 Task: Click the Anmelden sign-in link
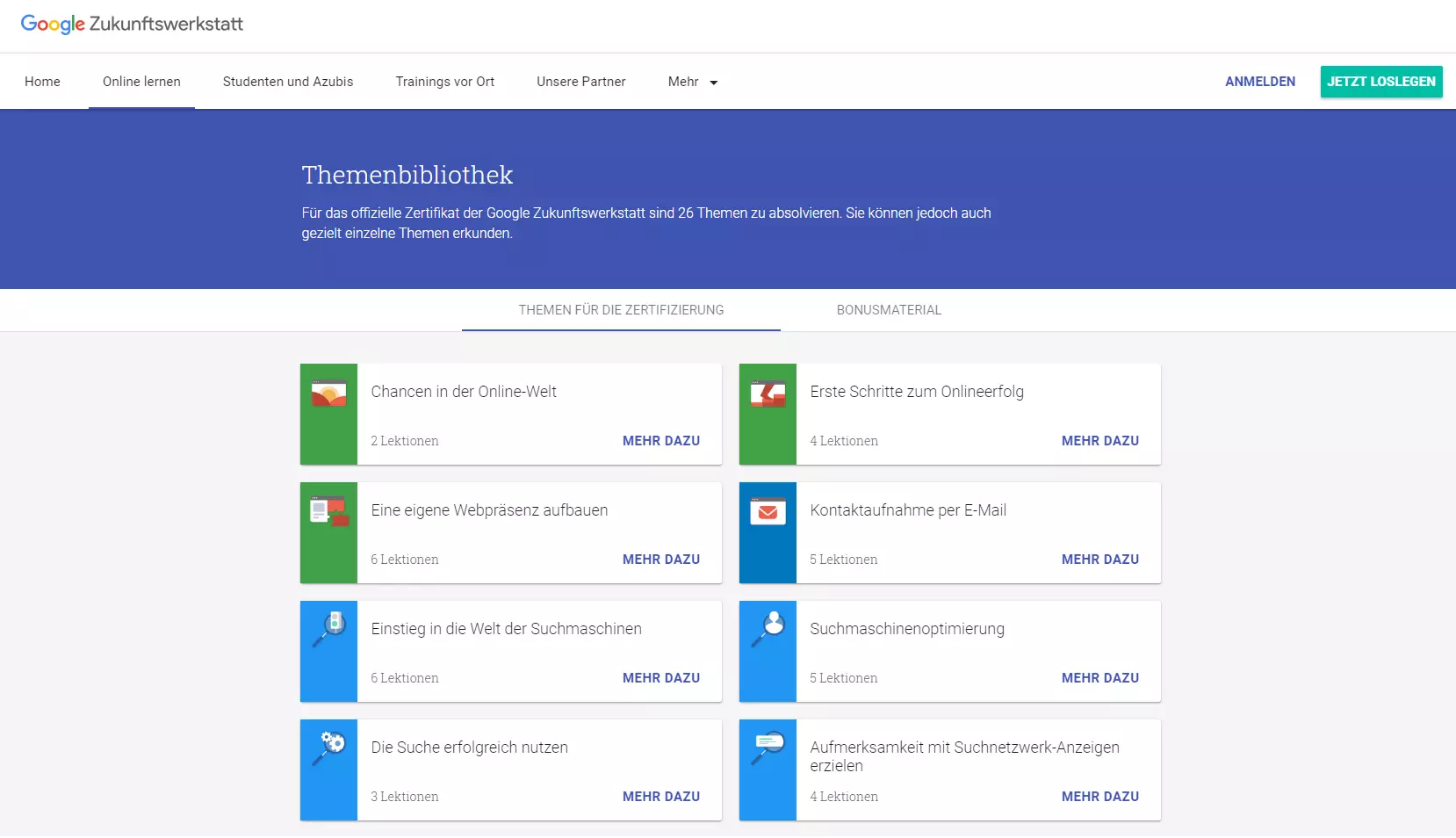click(x=1260, y=82)
